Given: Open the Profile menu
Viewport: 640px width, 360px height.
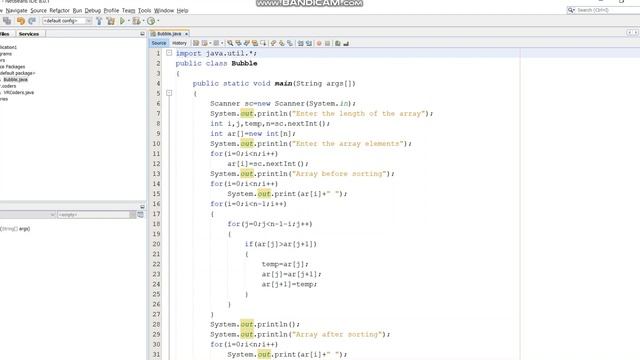Looking at the screenshot, I should pos(111,10).
